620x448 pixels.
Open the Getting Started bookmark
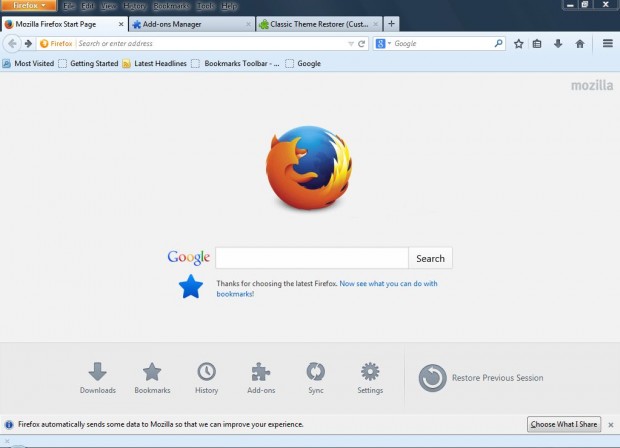pyautogui.click(x=88, y=63)
